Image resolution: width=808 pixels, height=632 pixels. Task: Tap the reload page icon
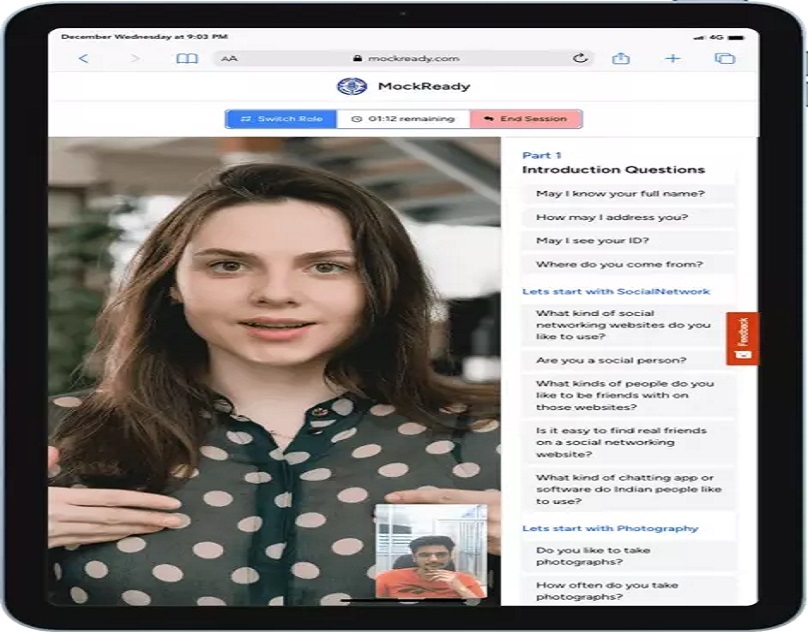coord(579,59)
